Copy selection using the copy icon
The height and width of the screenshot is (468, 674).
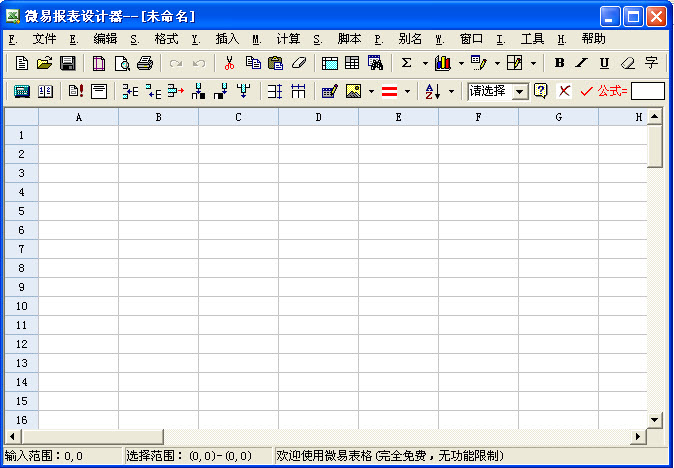253,63
